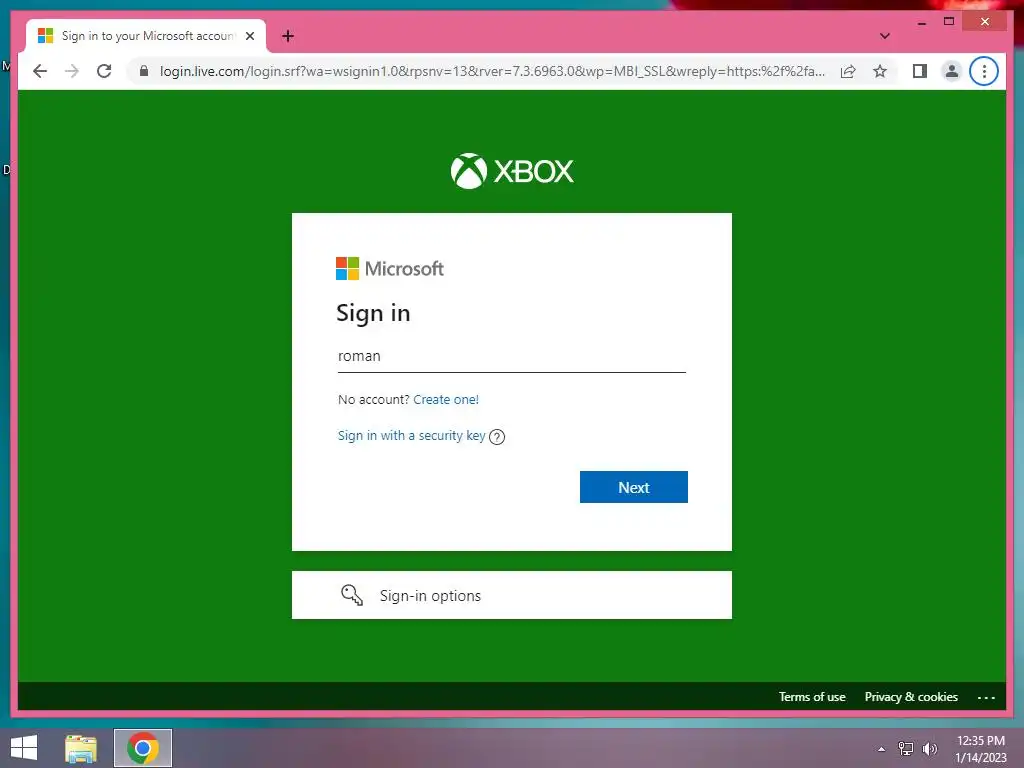Open Sign-in options
This screenshot has width=1024, height=768.
click(x=511, y=595)
